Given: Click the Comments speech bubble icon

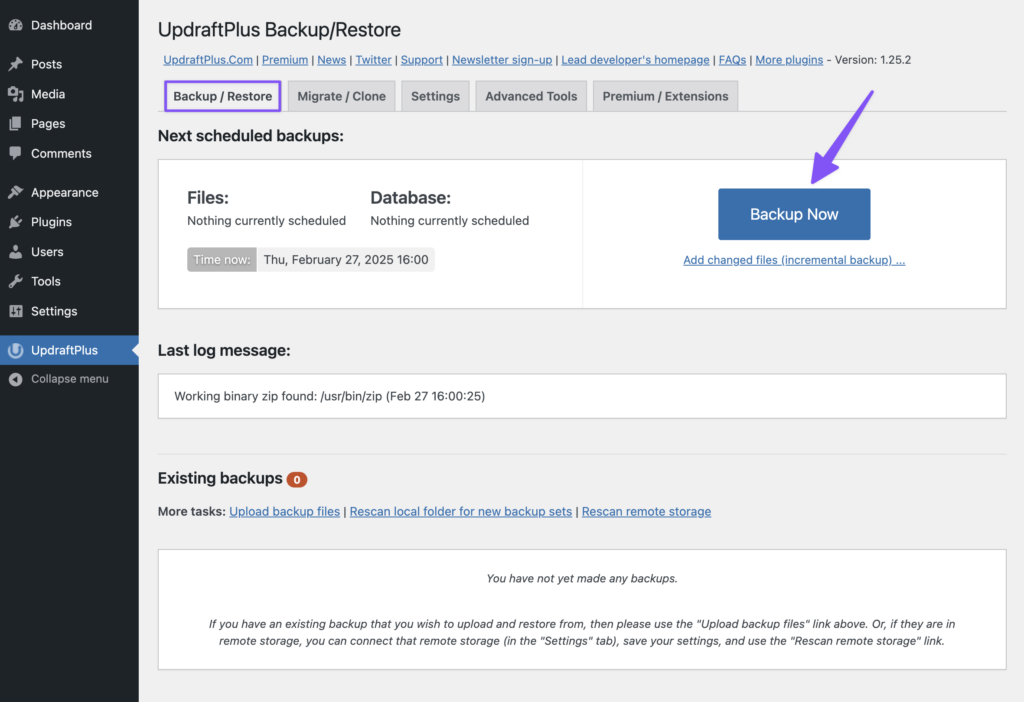Looking at the screenshot, I should [16, 153].
